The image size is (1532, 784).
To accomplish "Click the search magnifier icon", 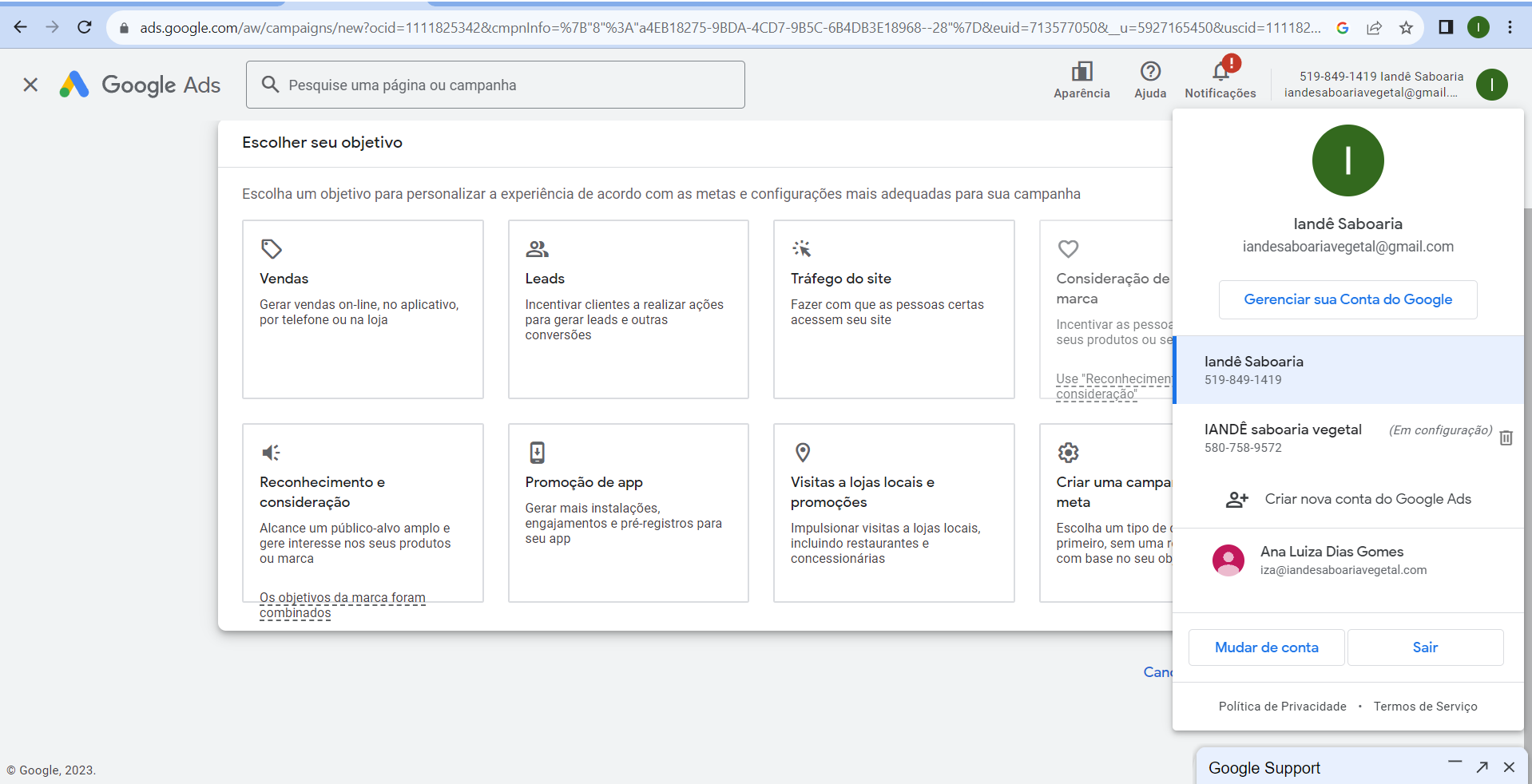I will (x=271, y=85).
